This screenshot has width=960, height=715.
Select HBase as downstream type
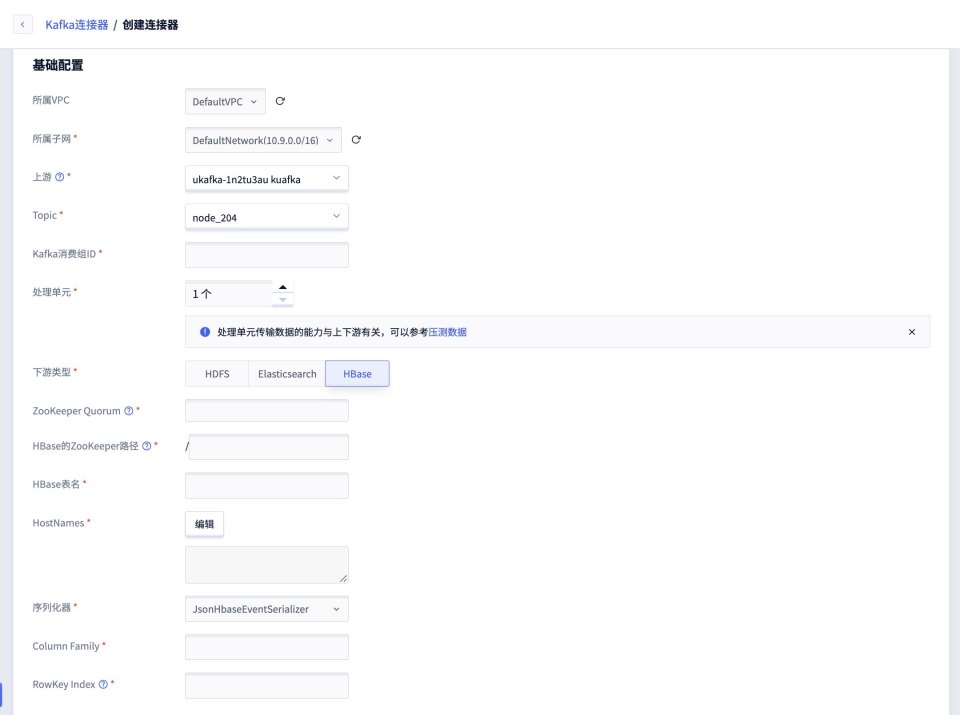(x=357, y=374)
